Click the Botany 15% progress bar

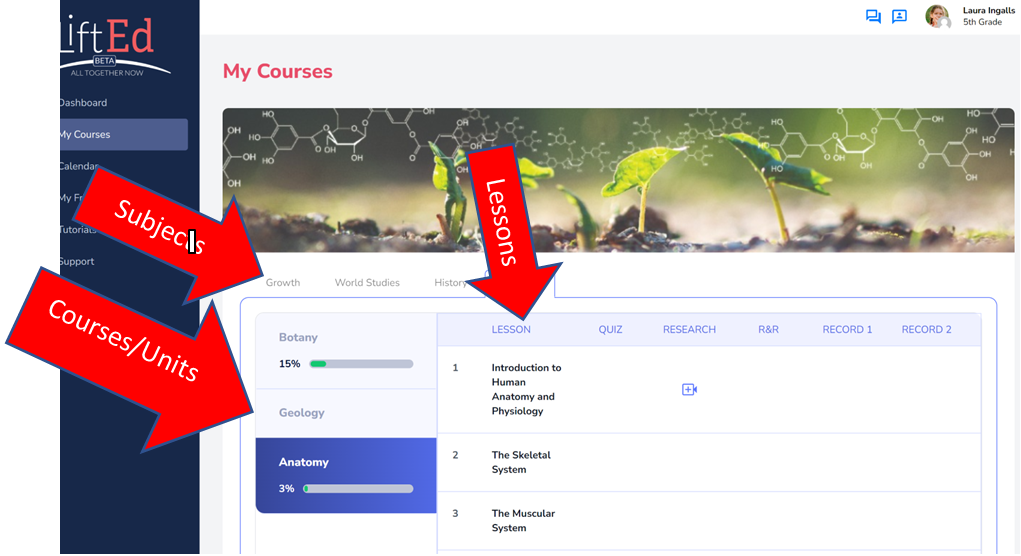point(361,364)
